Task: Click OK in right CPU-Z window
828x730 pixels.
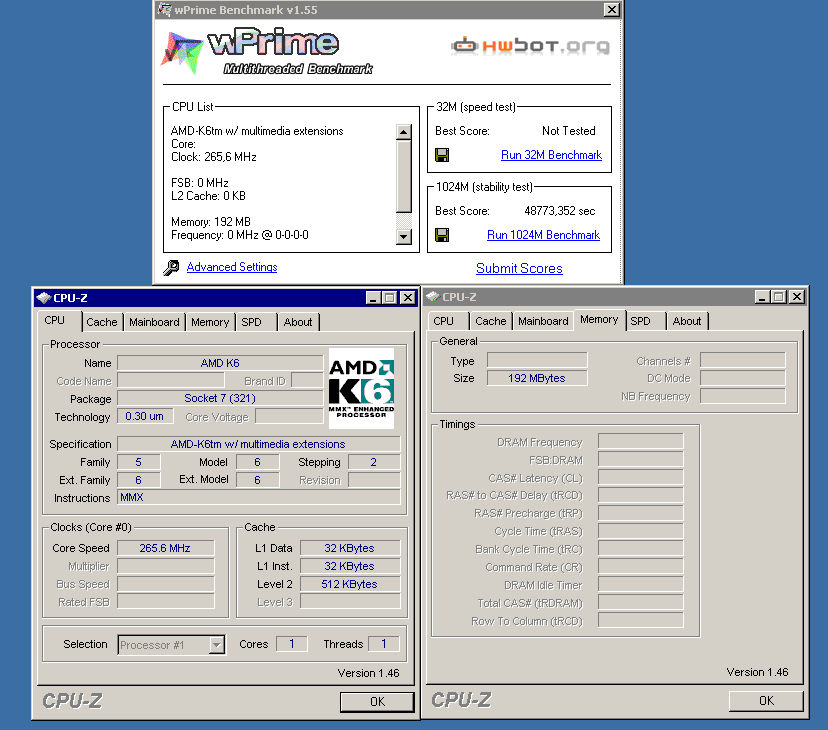Action: click(x=766, y=700)
